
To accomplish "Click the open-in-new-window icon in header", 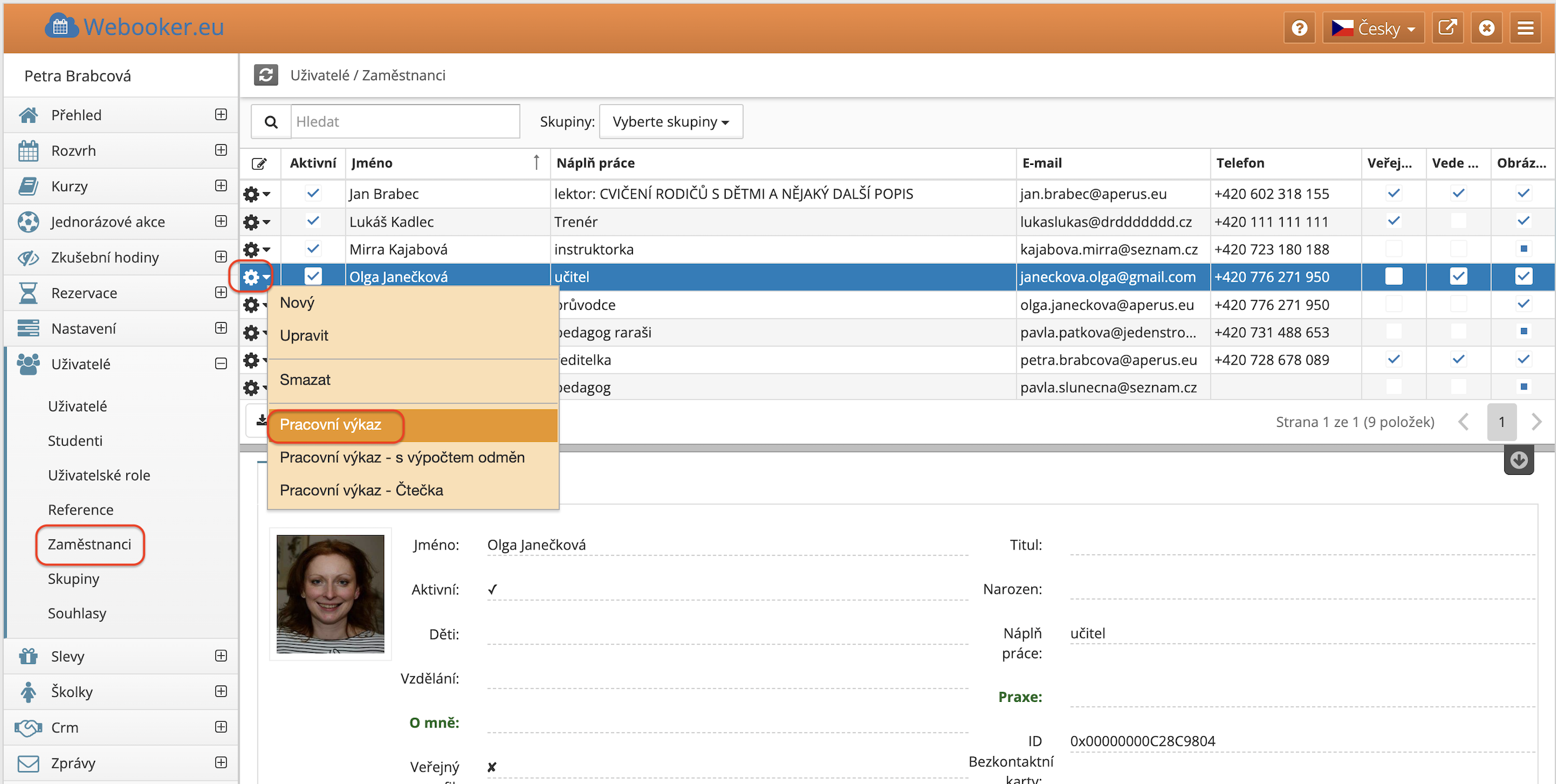I will pos(1447,28).
